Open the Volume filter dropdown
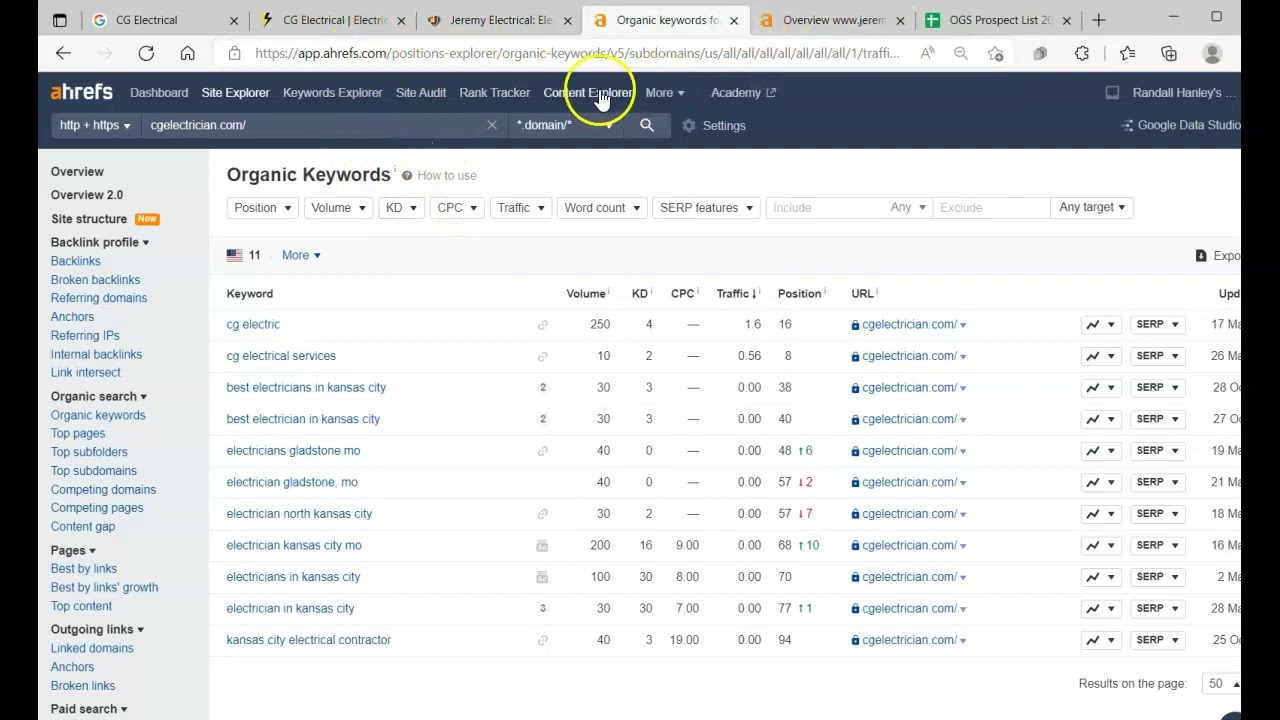The width and height of the screenshot is (1280, 720). pyautogui.click(x=337, y=207)
